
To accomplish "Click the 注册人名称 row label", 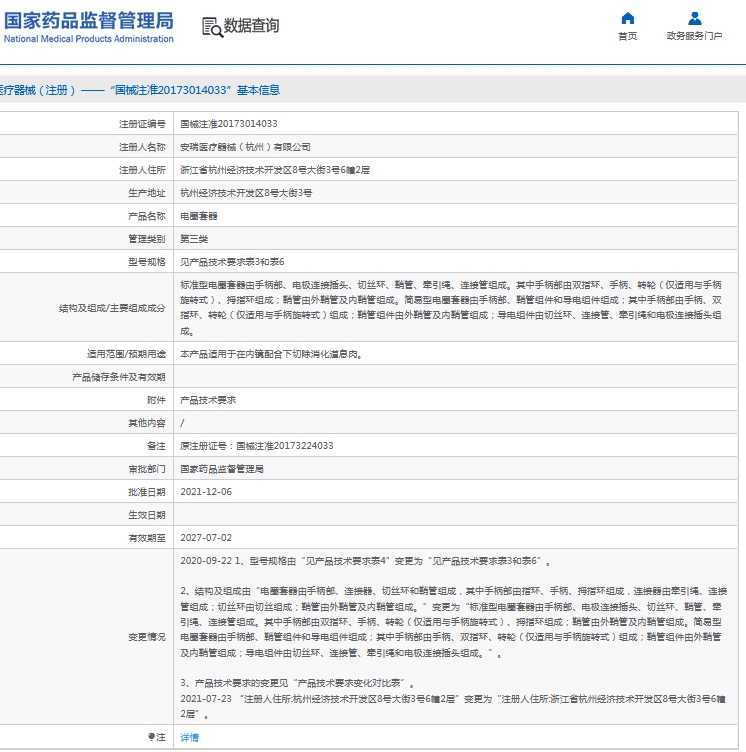I will 142,147.
